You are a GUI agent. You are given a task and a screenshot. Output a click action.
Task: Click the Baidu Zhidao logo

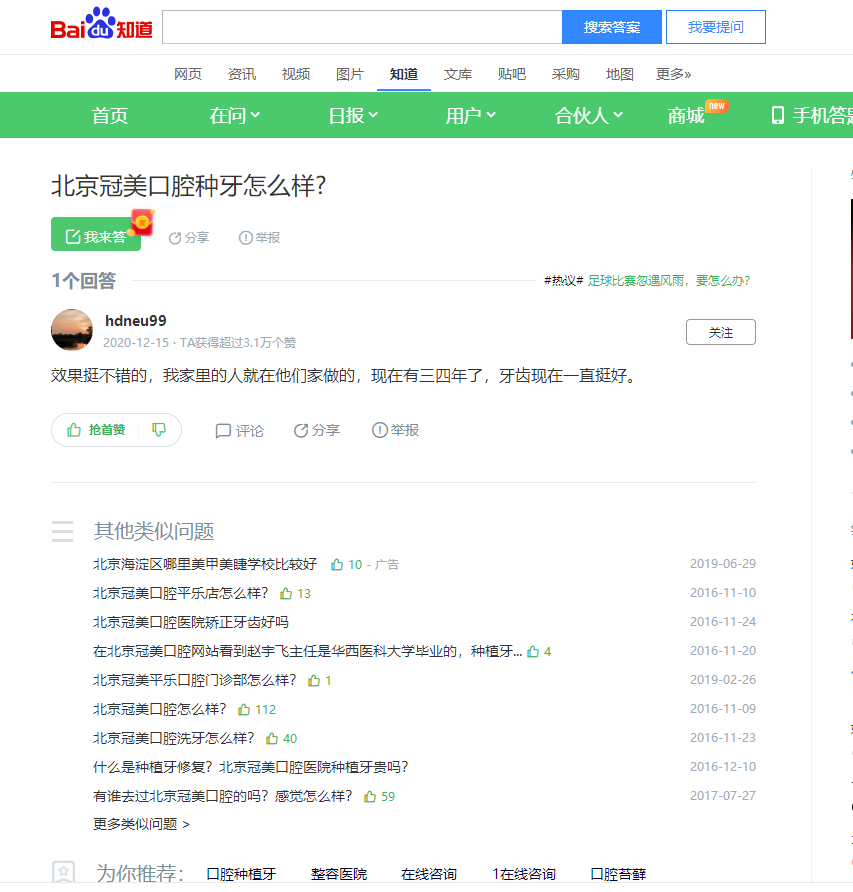pyautogui.click(x=101, y=24)
